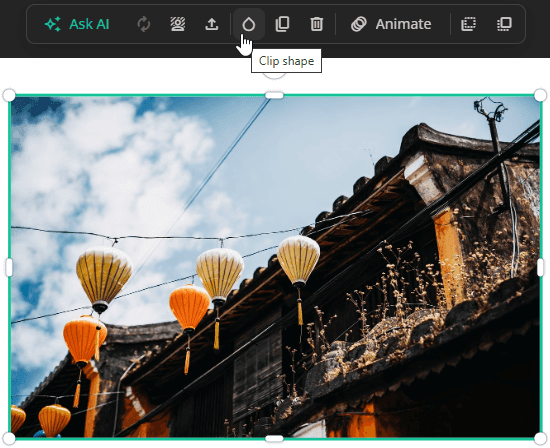550x448 pixels.
Task: Select the remove background icon
Action: 178,24
